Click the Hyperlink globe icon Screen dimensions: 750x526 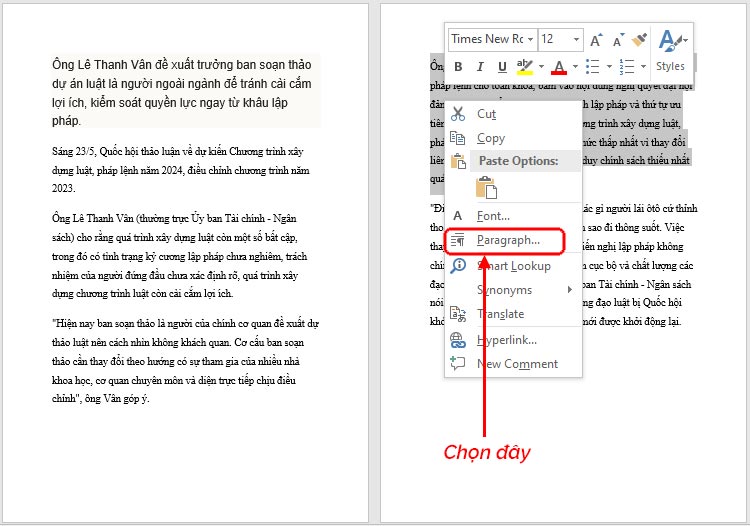click(458, 340)
